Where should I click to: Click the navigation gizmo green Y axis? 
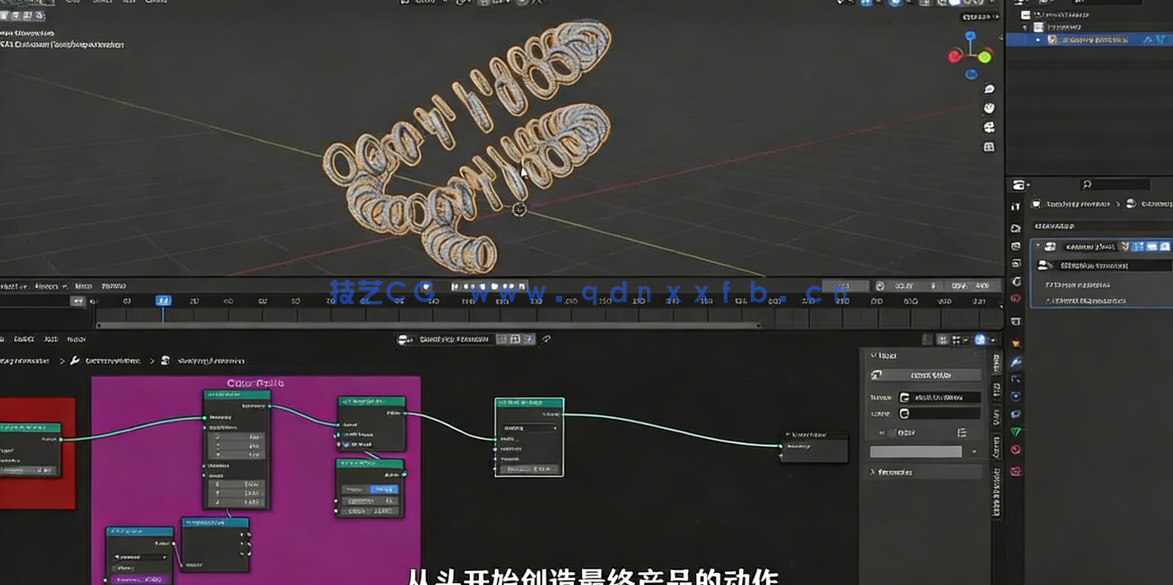point(985,57)
